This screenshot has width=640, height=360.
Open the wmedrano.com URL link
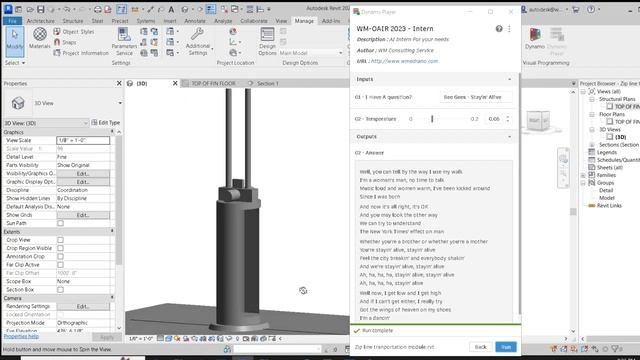(x=404, y=61)
